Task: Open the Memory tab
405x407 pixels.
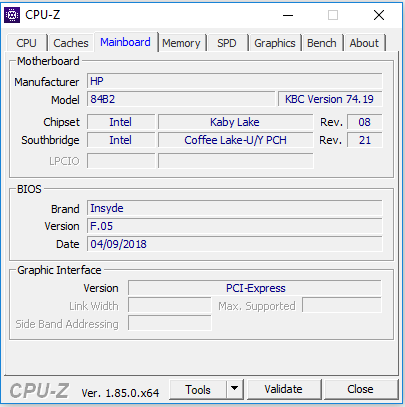Action: coord(181,43)
